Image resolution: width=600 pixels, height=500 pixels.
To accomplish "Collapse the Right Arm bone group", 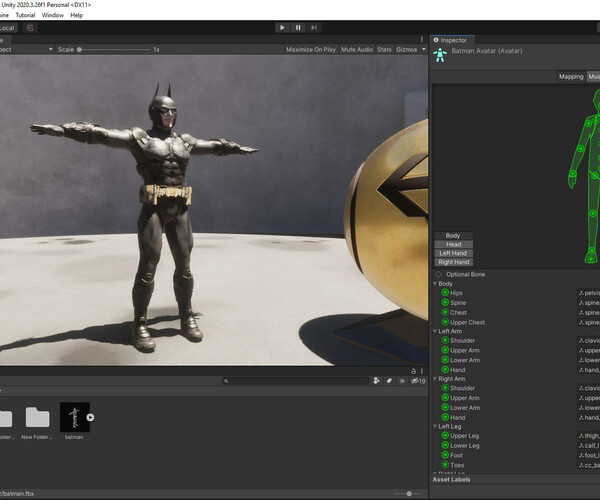I will pos(435,379).
